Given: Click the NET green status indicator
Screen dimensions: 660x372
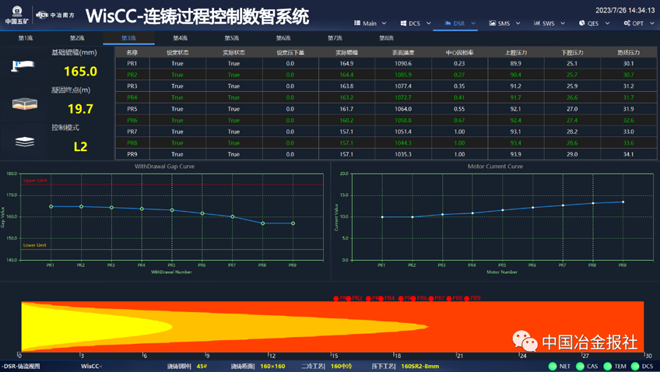Looking at the screenshot, I should click(x=553, y=366).
